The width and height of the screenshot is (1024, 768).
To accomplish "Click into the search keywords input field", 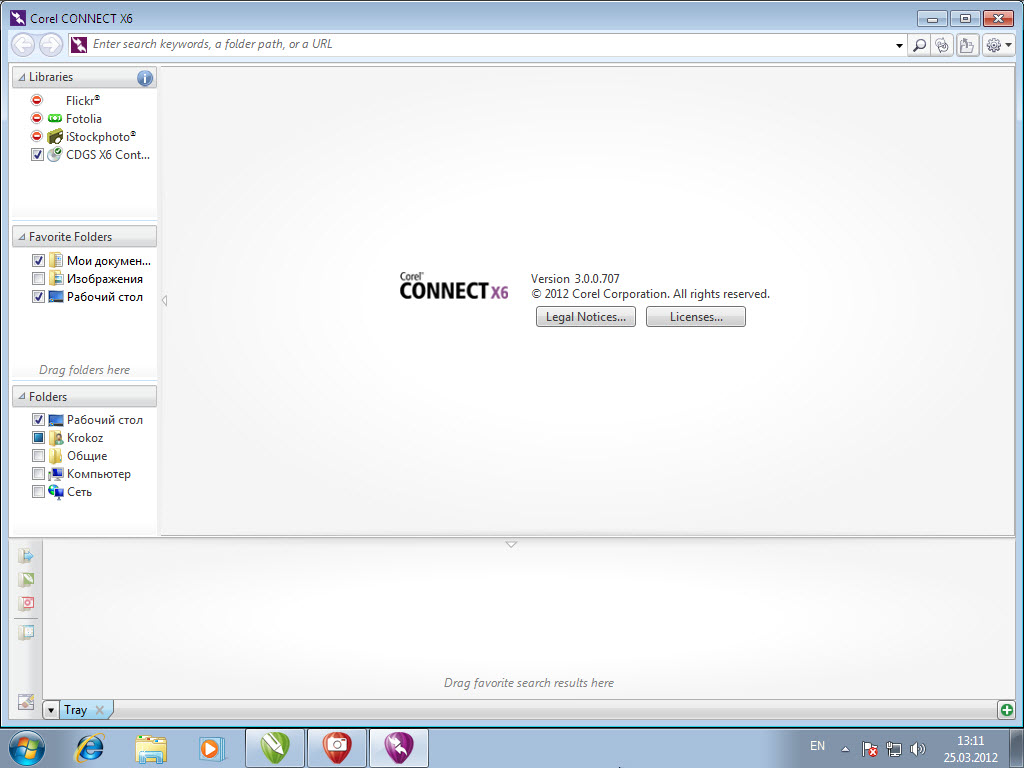I will coord(480,45).
